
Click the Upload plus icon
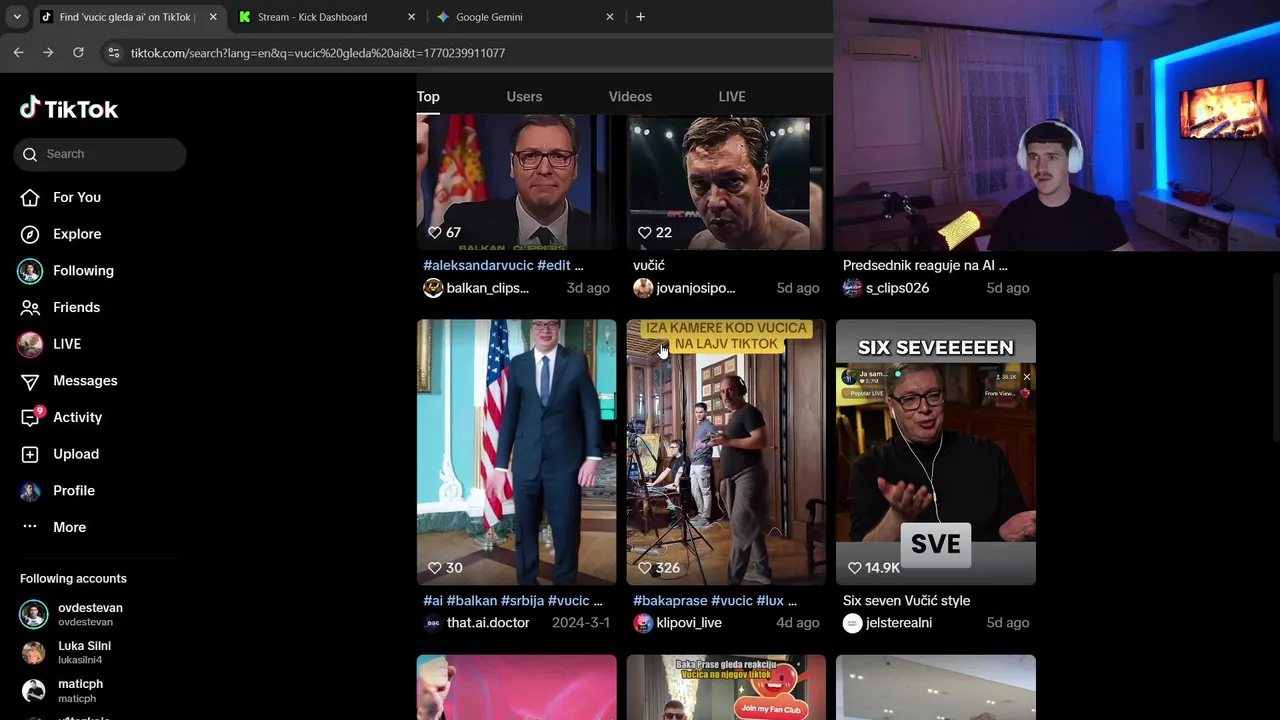point(30,454)
